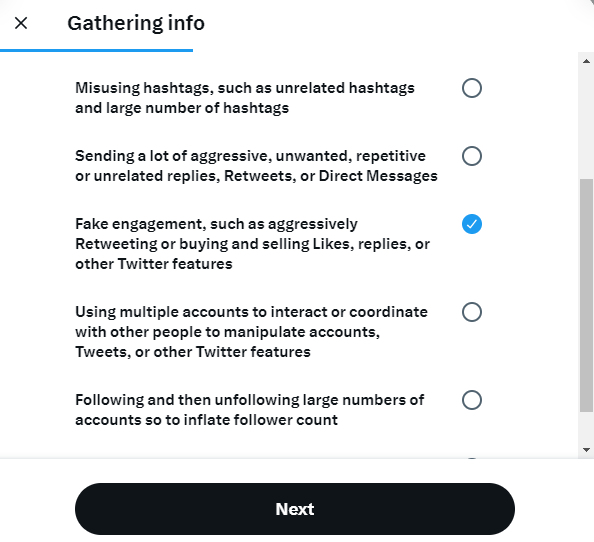
Task: Click the vertical scrollbar thumb
Action: [586, 295]
